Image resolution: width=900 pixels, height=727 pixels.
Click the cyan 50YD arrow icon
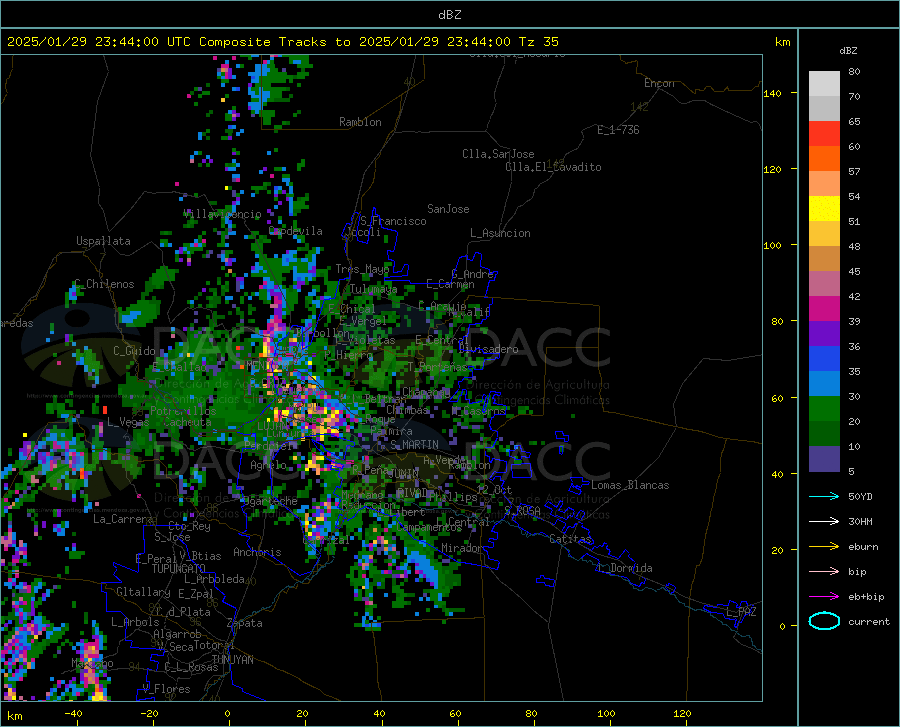click(x=824, y=496)
